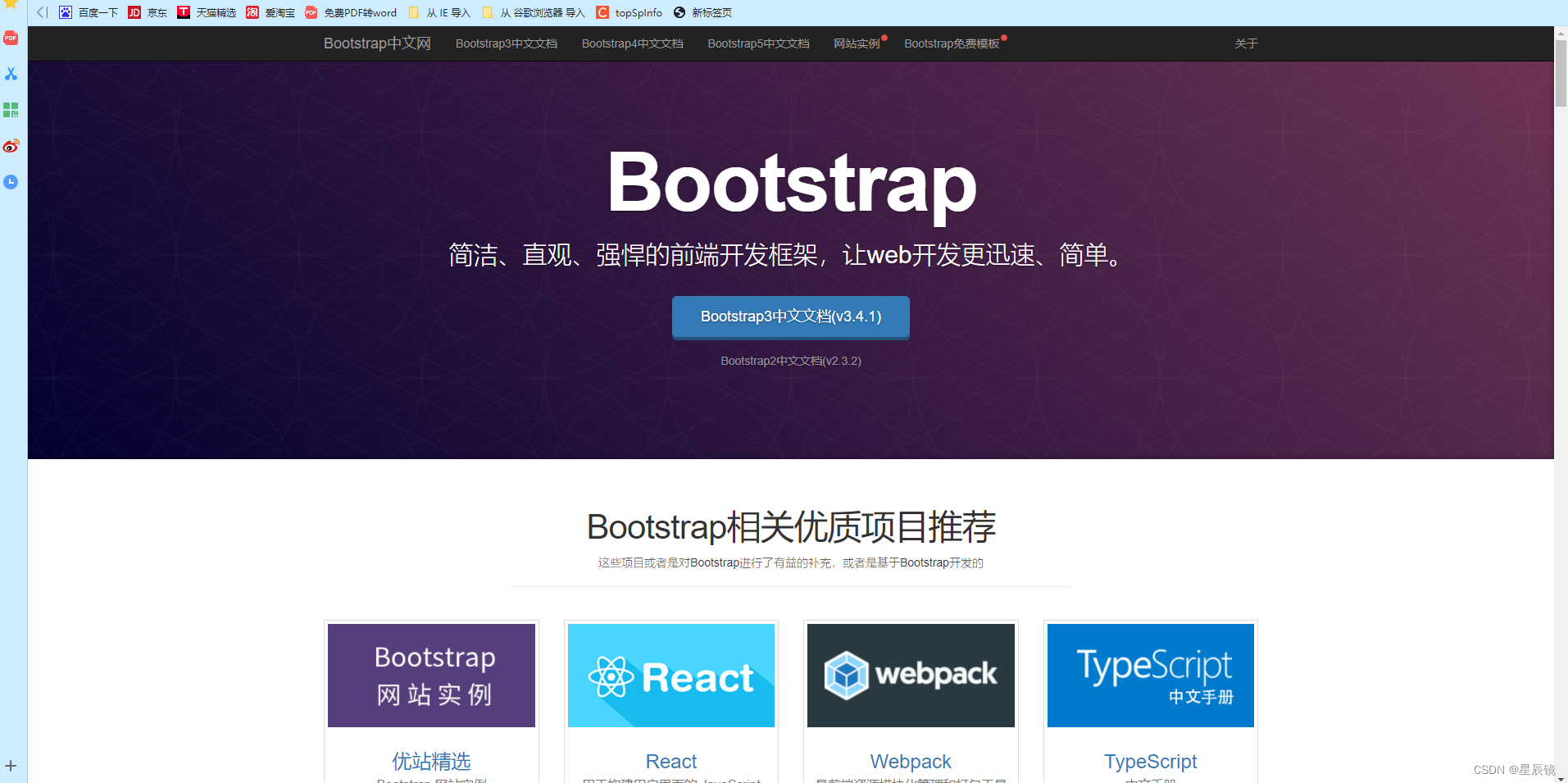Open the 免费PDF转word bookmark
The height and width of the screenshot is (783, 1568).
pos(351,12)
